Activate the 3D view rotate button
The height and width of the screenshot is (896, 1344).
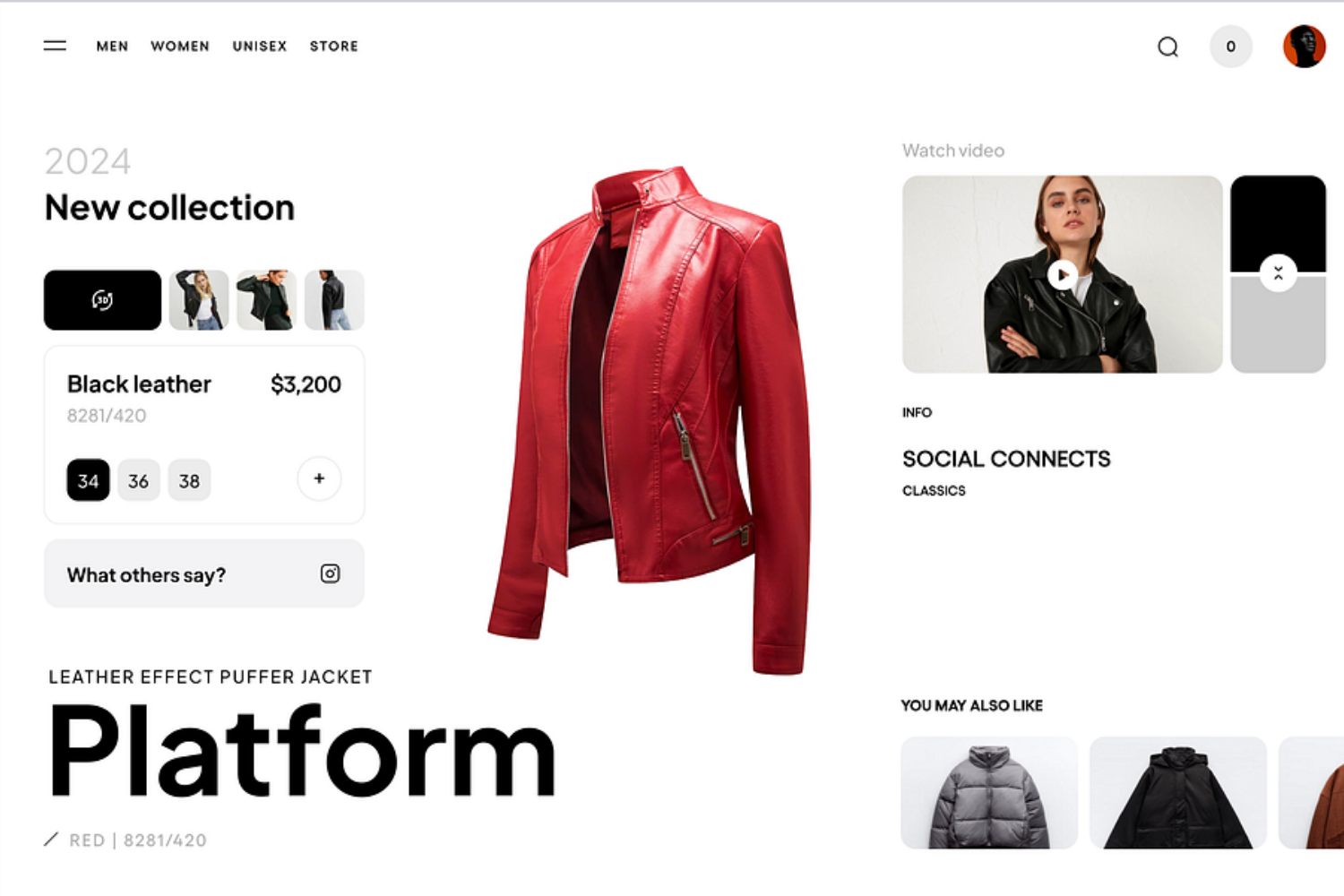pyautogui.click(x=102, y=300)
